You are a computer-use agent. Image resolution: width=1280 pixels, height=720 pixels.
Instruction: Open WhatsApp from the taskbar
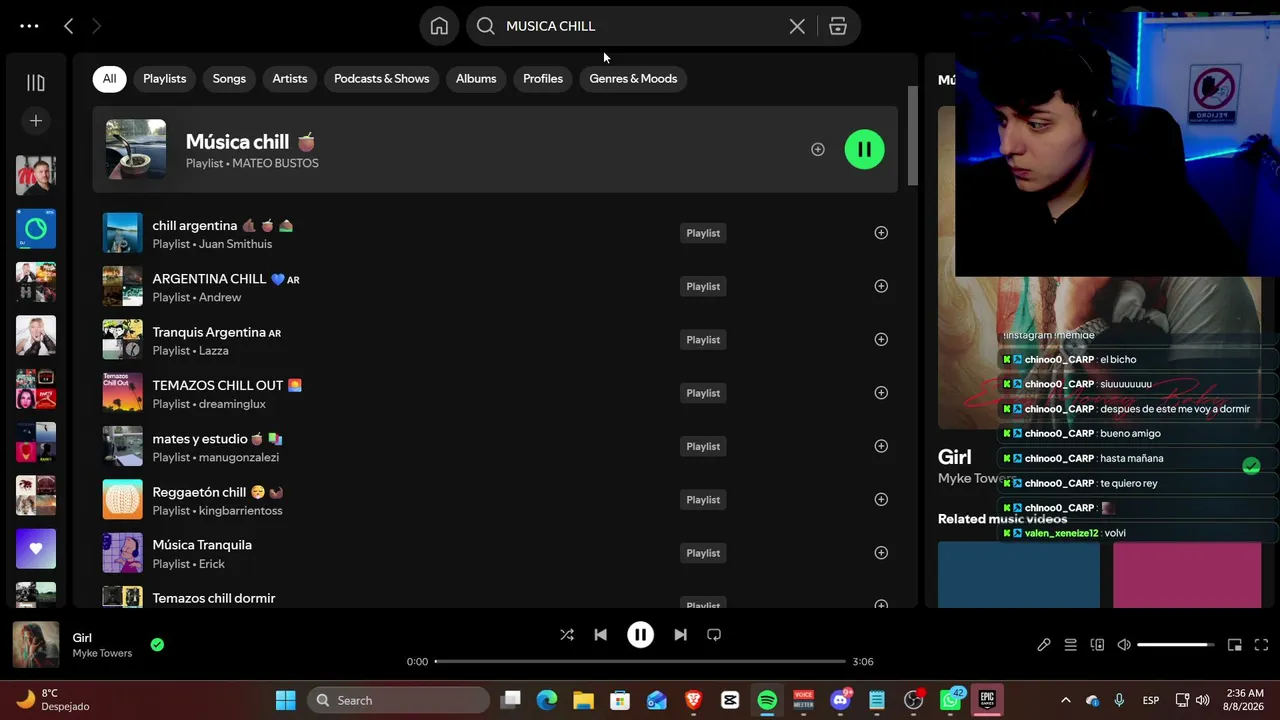point(950,700)
